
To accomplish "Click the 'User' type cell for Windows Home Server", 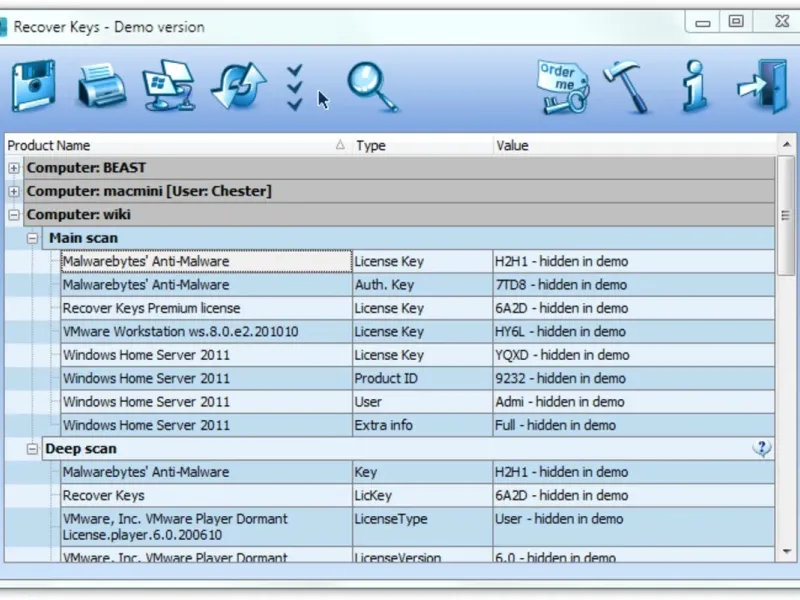I will (422, 402).
